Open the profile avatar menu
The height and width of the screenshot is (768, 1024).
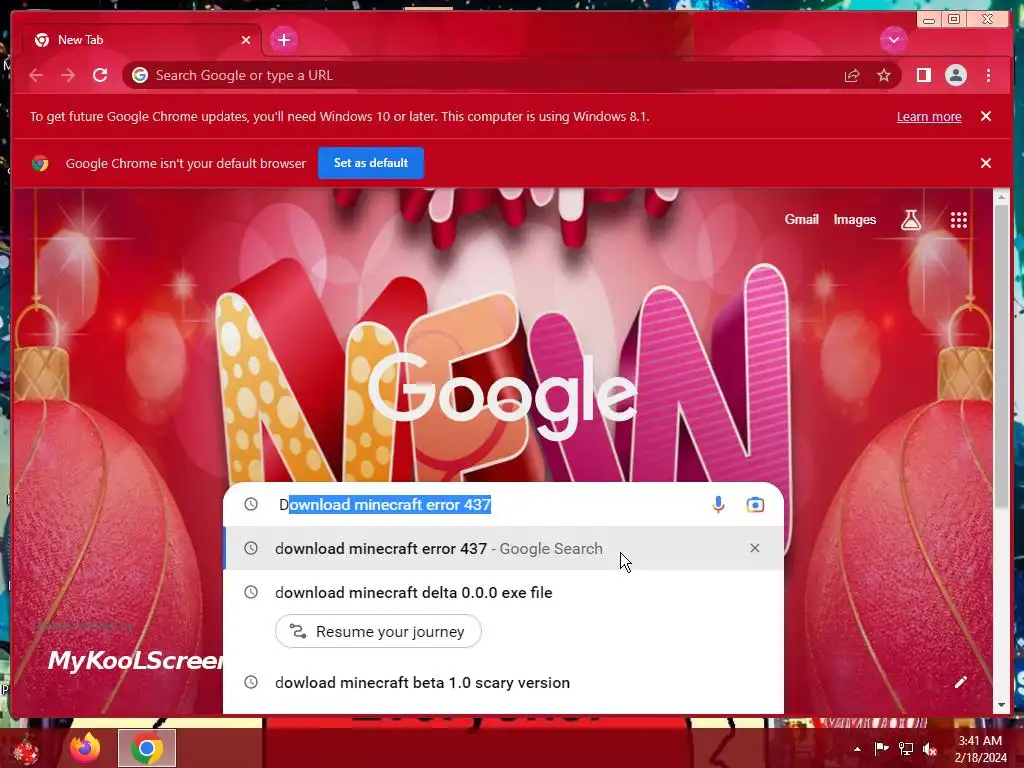tap(955, 75)
